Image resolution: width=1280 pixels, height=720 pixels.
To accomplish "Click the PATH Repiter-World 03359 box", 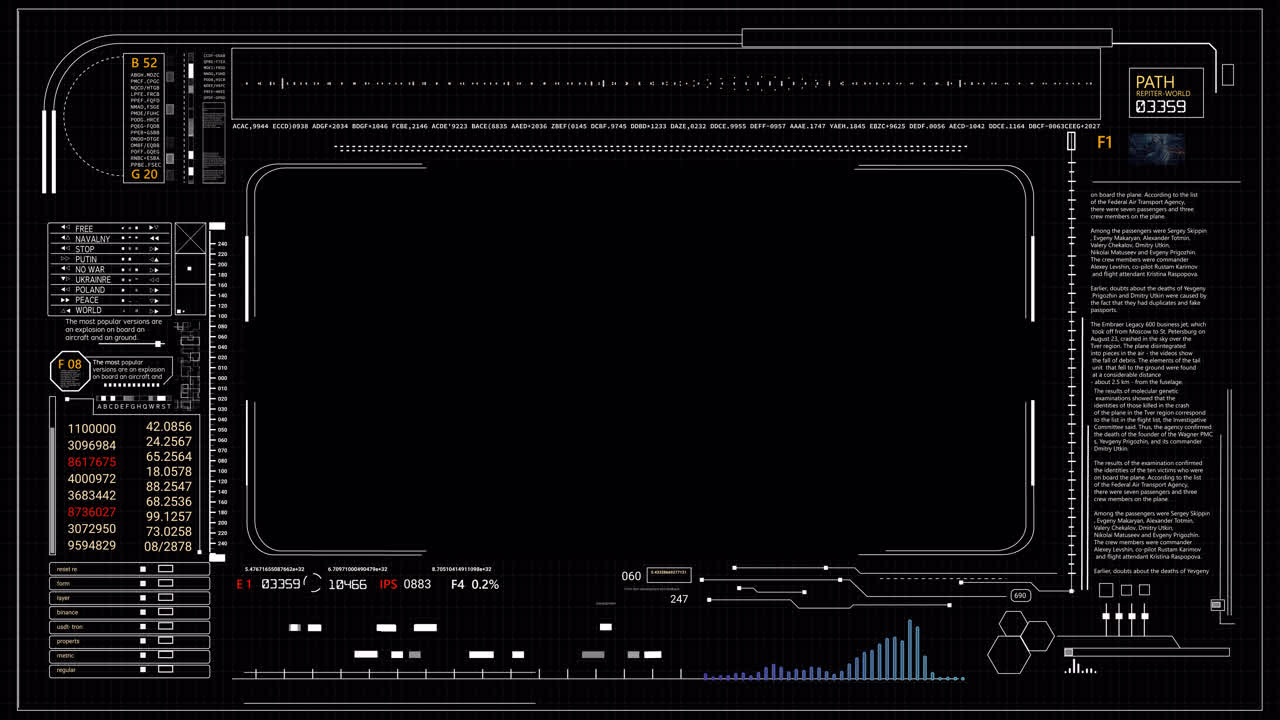I will pos(1166,93).
